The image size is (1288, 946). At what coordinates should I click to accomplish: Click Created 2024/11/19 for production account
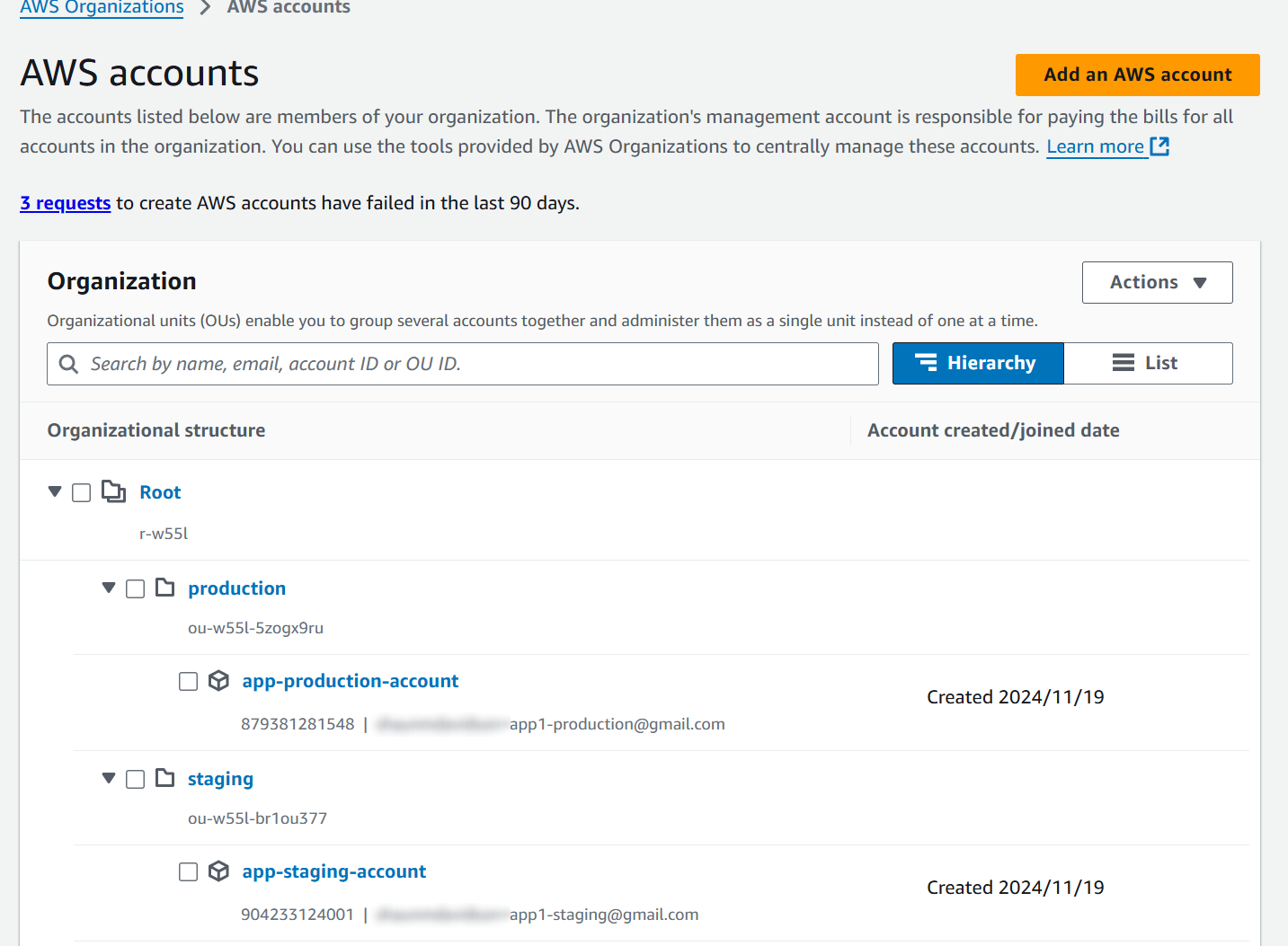(x=1016, y=697)
